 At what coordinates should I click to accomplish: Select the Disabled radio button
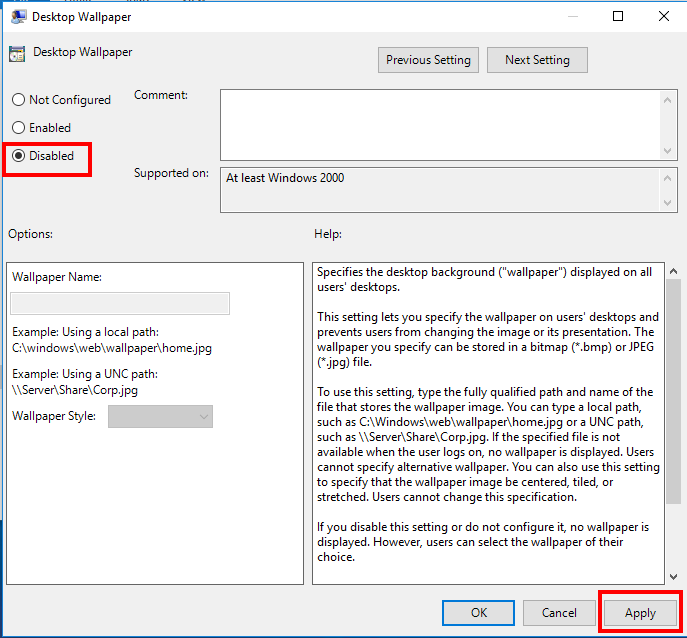click(18, 156)
